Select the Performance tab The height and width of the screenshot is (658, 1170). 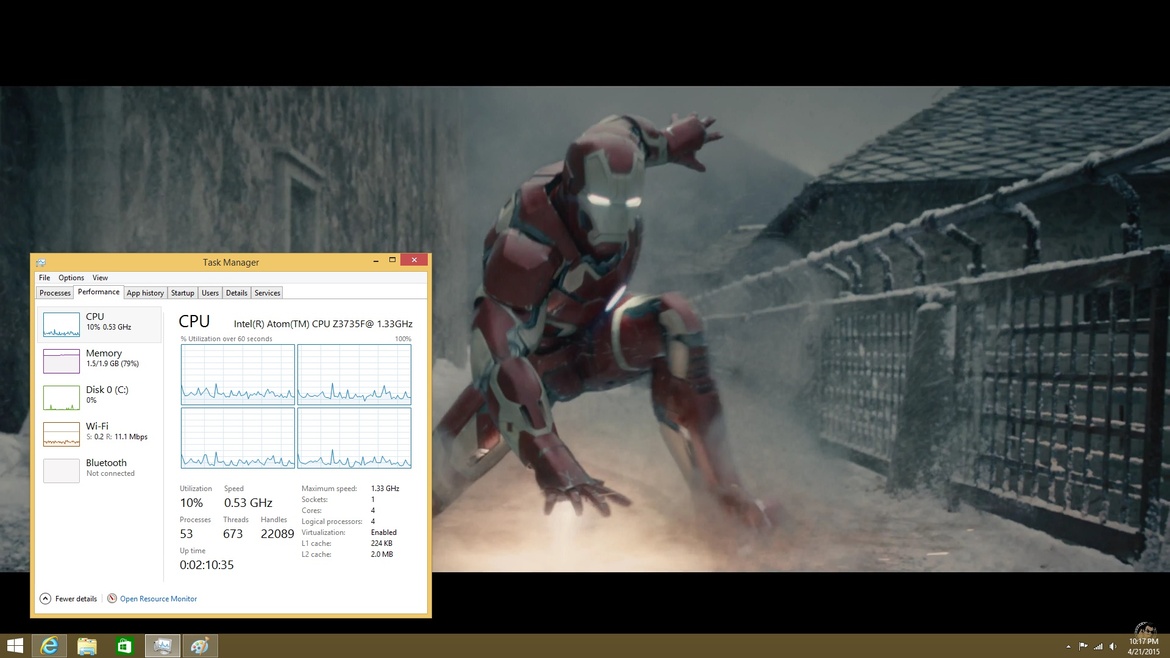tap(98, 292)
